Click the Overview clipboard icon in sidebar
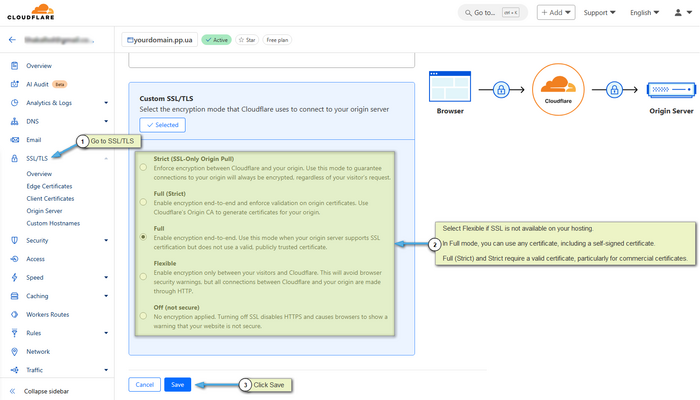 [x=14, y=66]
